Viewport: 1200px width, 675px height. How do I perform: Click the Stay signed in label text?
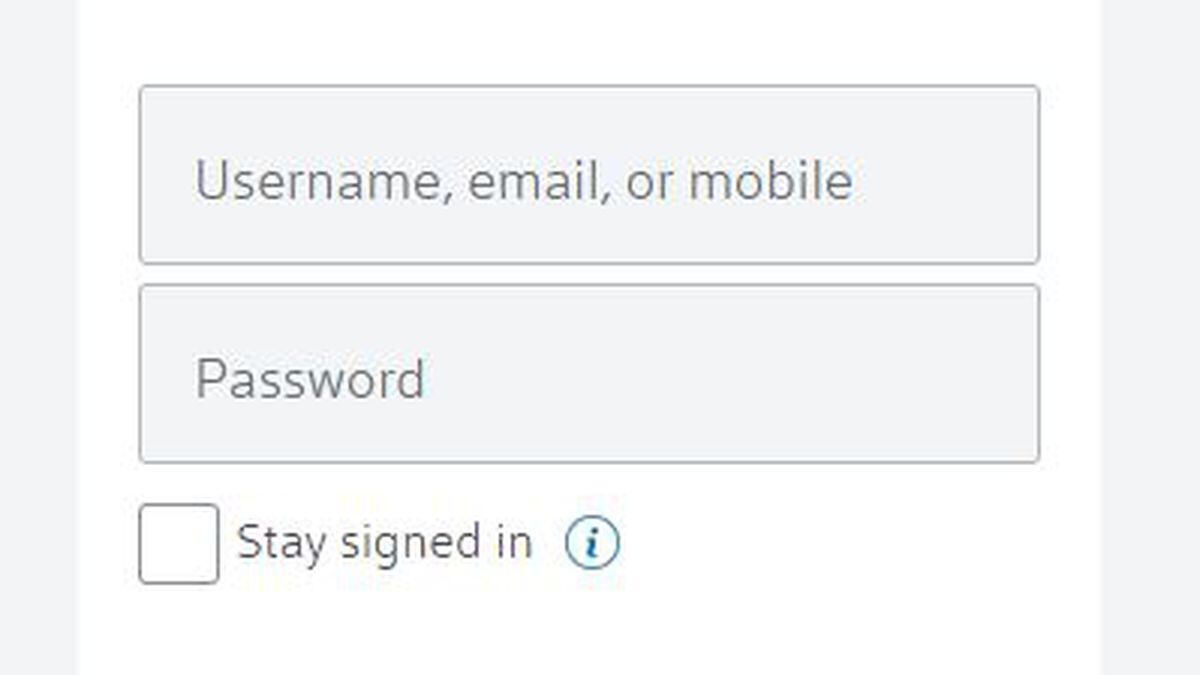(x=384, y=544)
